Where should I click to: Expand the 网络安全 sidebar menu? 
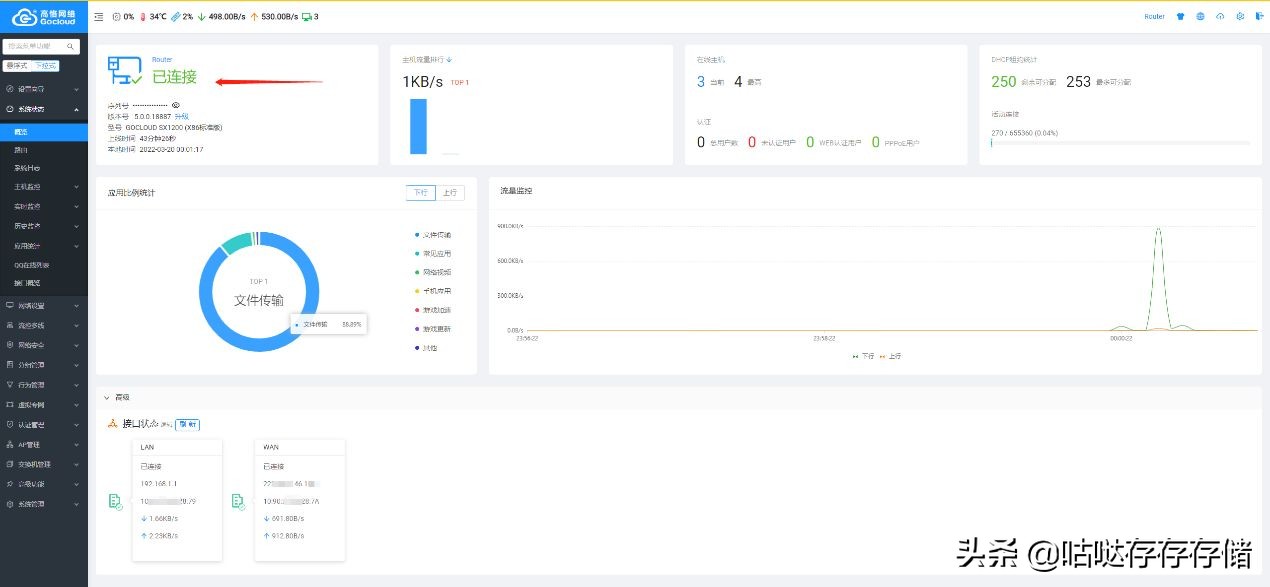pos(44,345)
